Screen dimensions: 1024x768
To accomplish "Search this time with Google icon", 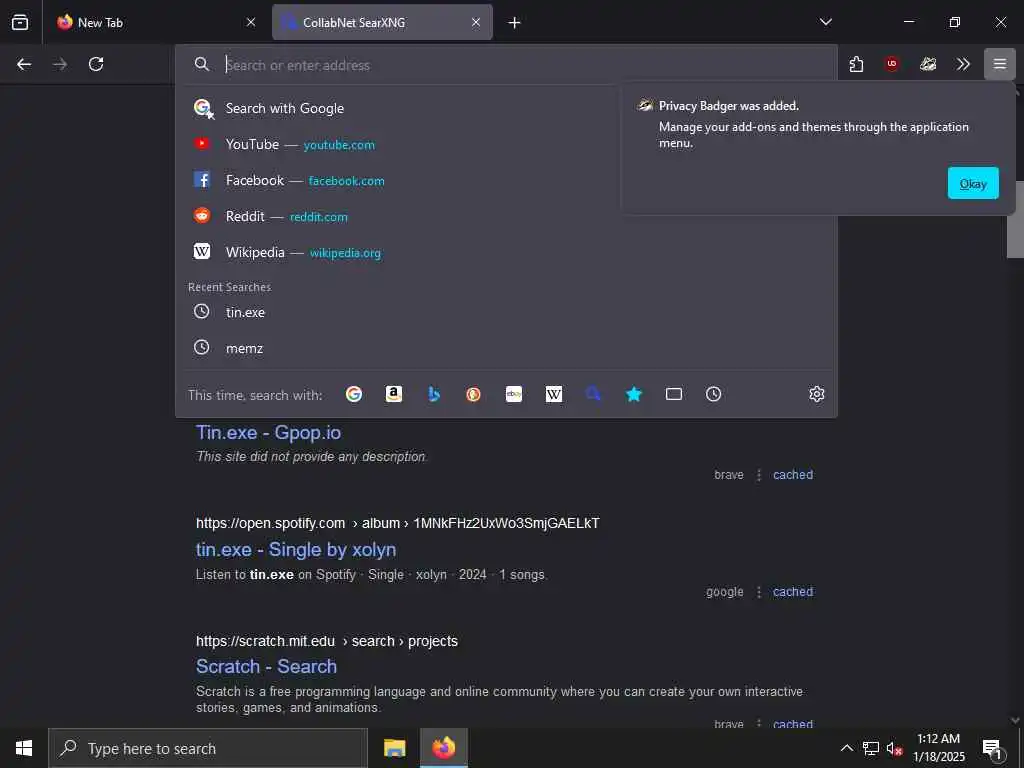I will point(353,394).
